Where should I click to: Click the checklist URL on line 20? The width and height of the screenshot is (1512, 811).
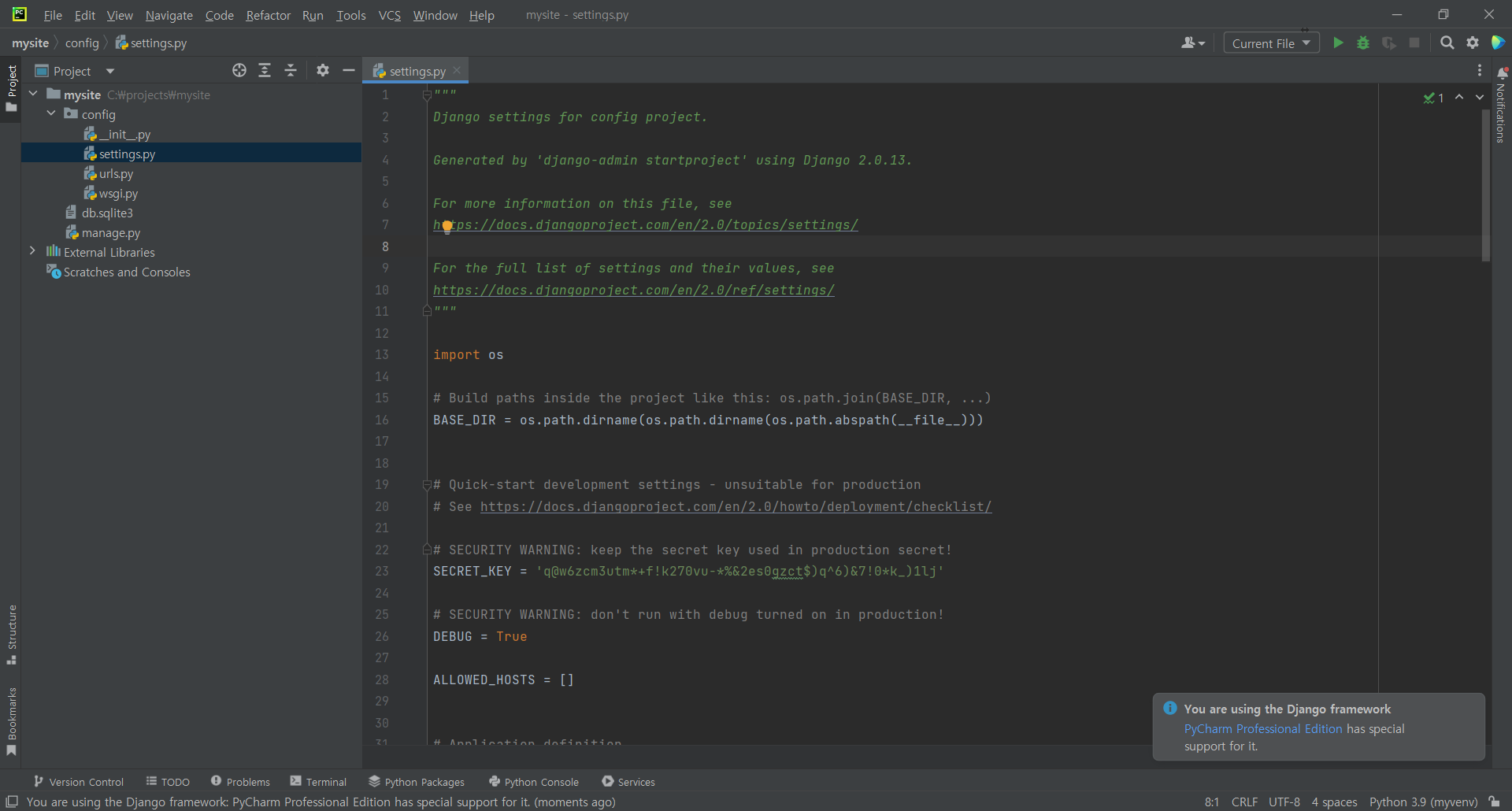coord(736,506)
